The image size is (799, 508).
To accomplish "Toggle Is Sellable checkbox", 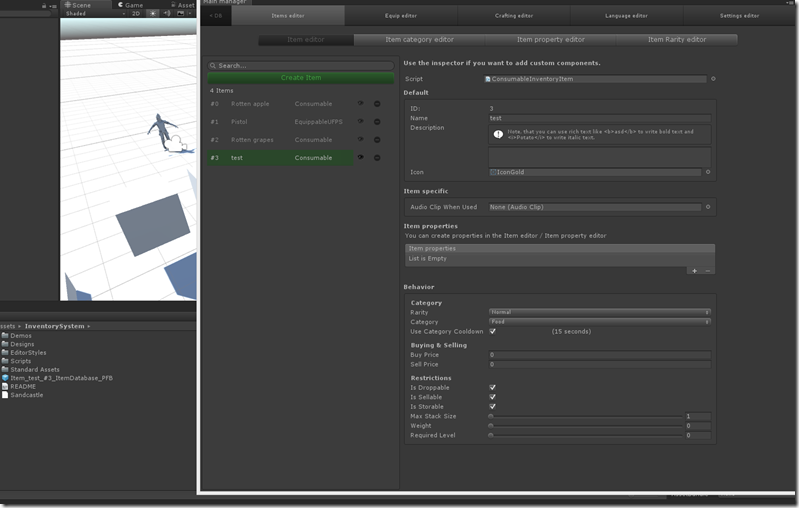I will (x=492, y=397).
